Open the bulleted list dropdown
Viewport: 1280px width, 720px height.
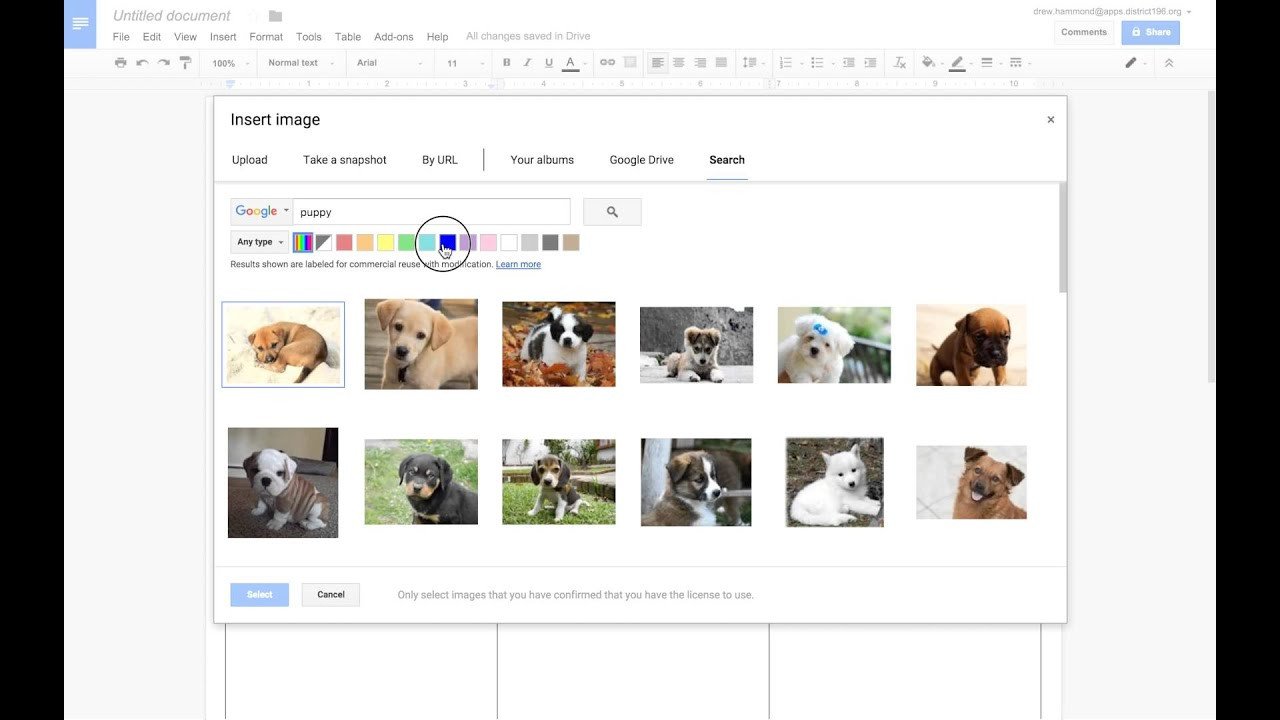pyautogui.click(x=822, y=63)
